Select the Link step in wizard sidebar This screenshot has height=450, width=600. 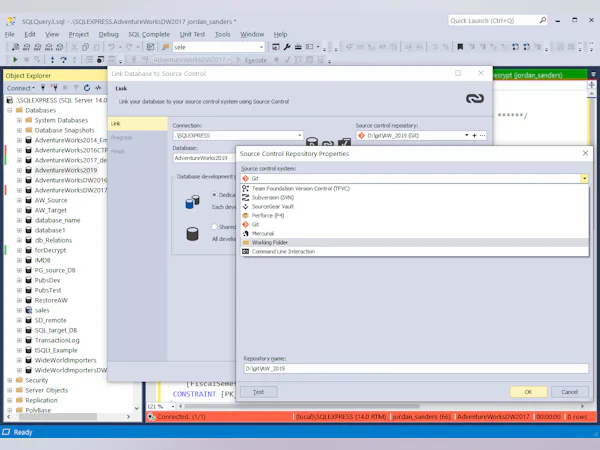(x=138, y=124)
